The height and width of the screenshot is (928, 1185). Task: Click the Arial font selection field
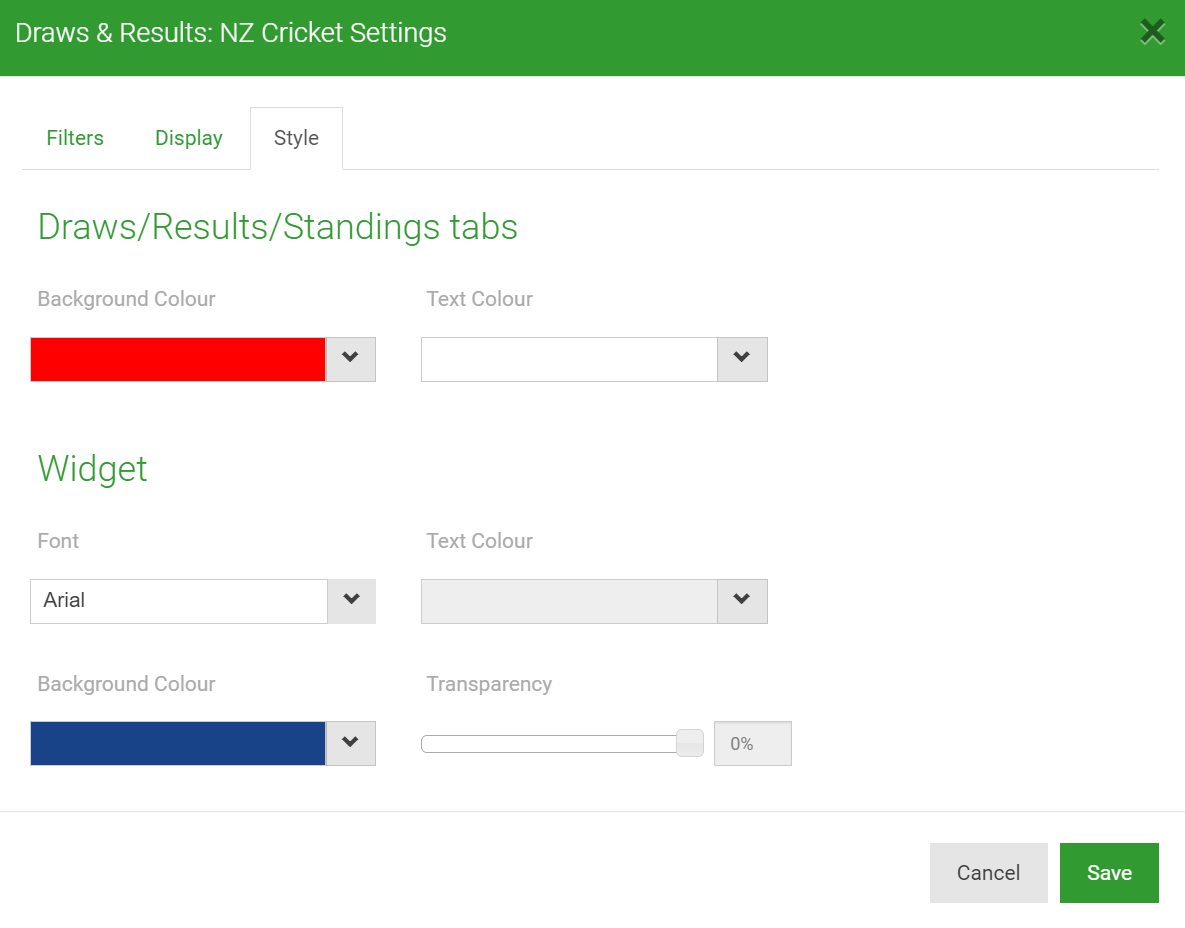click(x=179, y=601)
